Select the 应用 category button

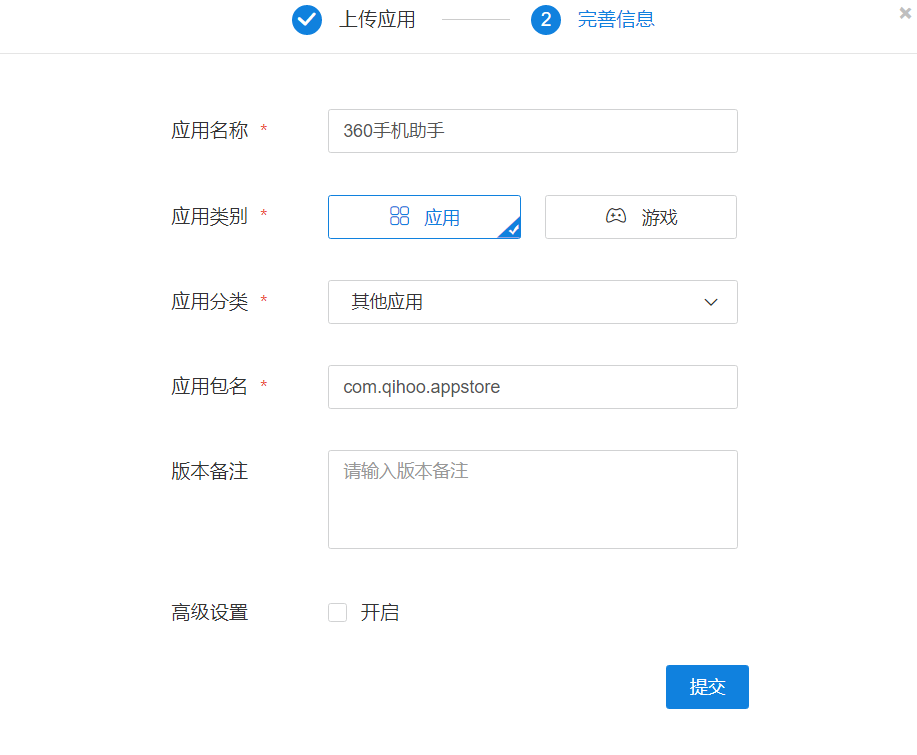[x=425, y=217]
